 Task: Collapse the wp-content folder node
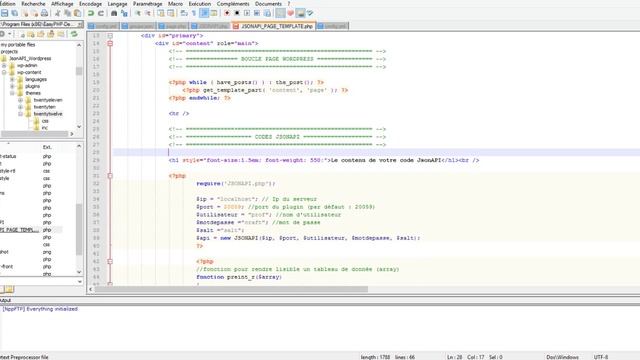click(x=4, y=72)
